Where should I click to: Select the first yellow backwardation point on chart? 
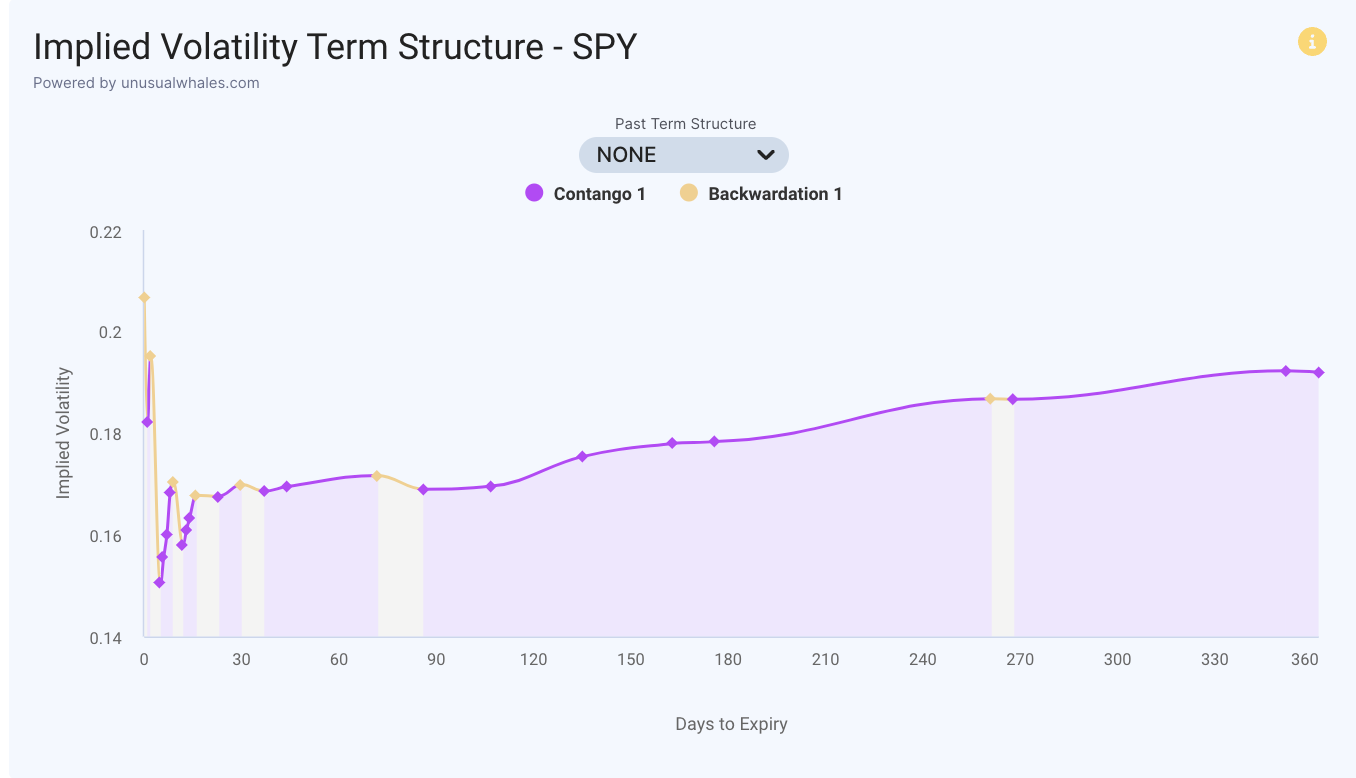click(143, 297)
